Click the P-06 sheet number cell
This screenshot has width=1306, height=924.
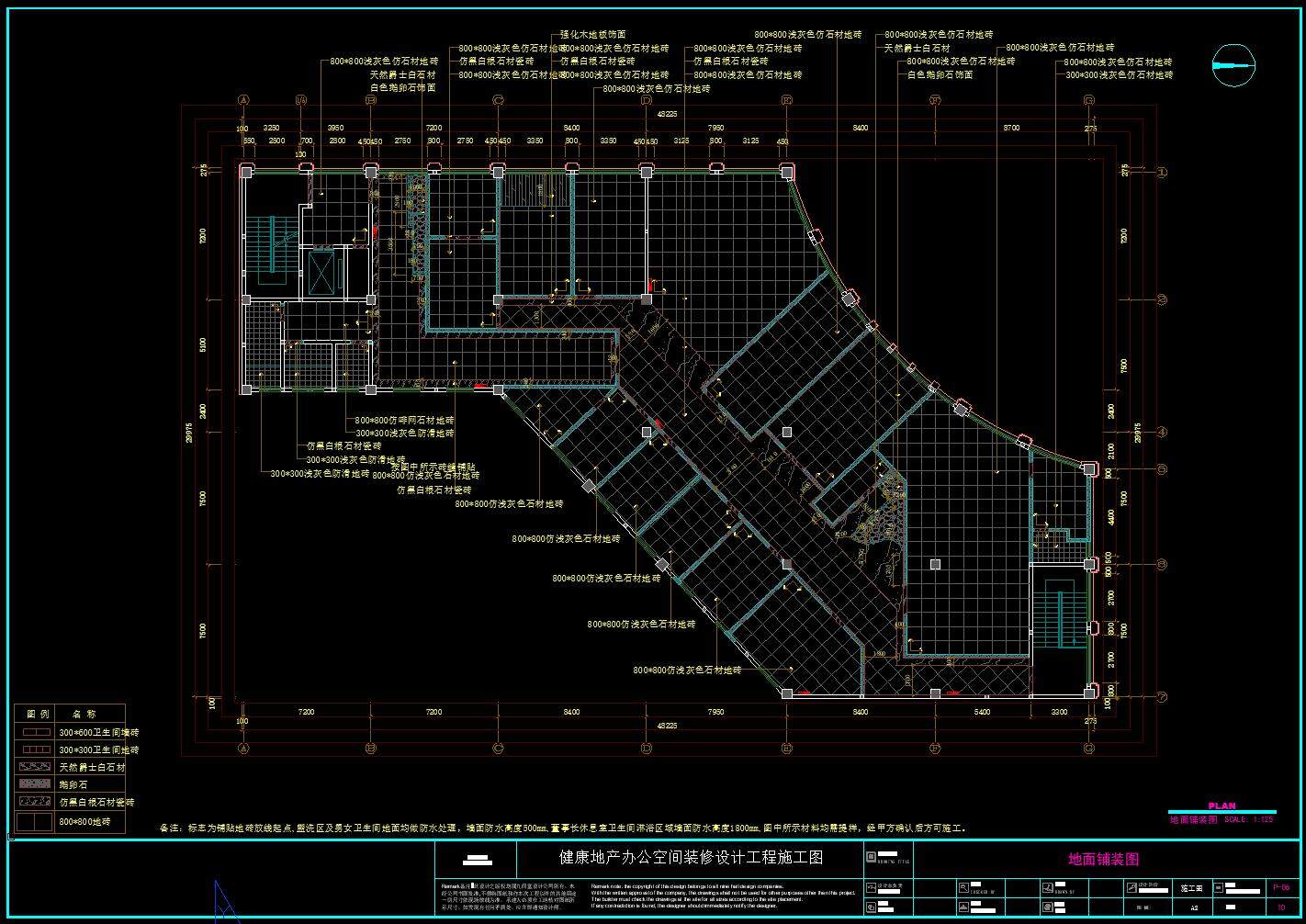click(x=1281, y=887)
